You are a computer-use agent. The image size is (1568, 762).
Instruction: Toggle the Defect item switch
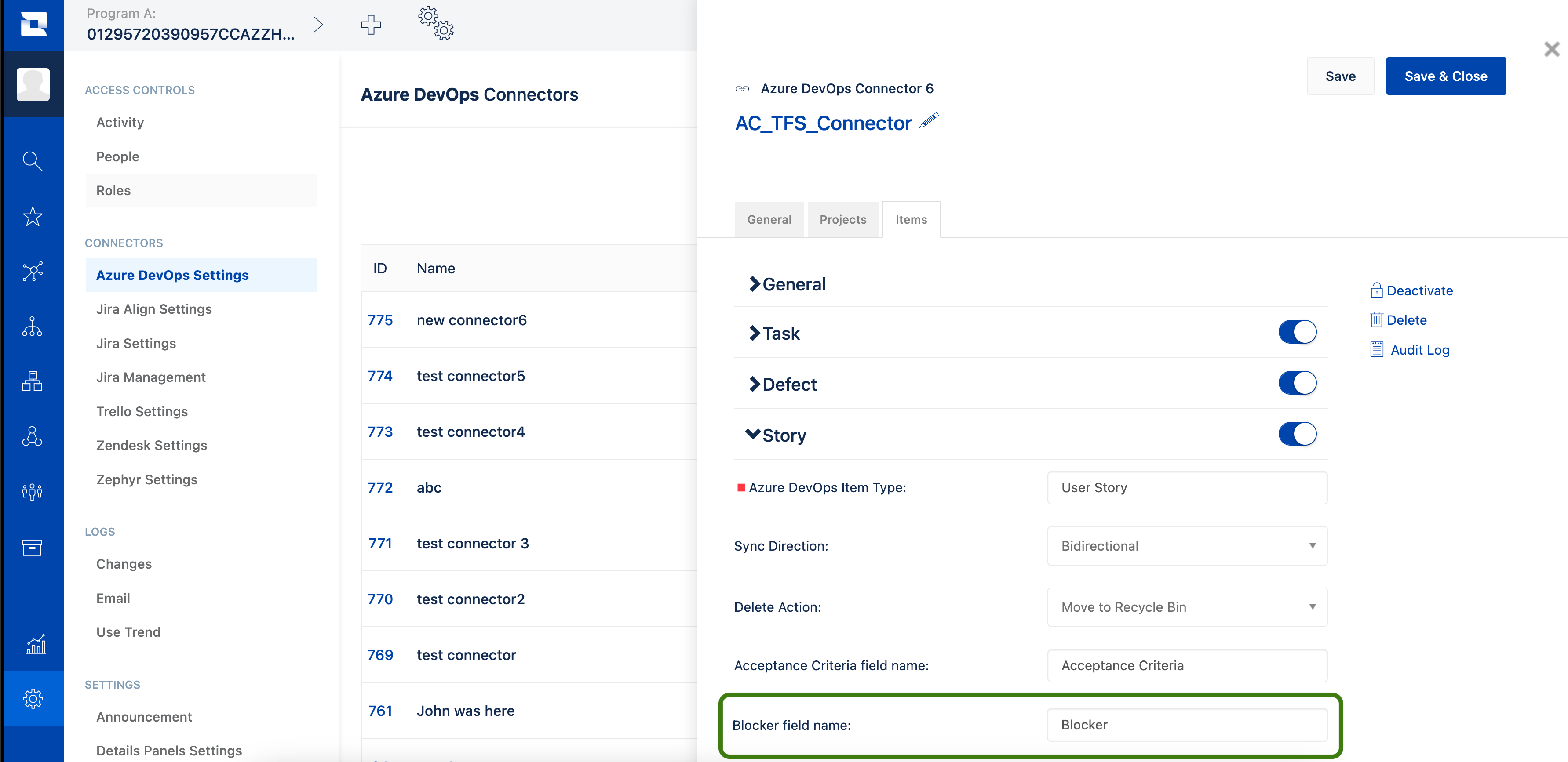point(1297,383)
